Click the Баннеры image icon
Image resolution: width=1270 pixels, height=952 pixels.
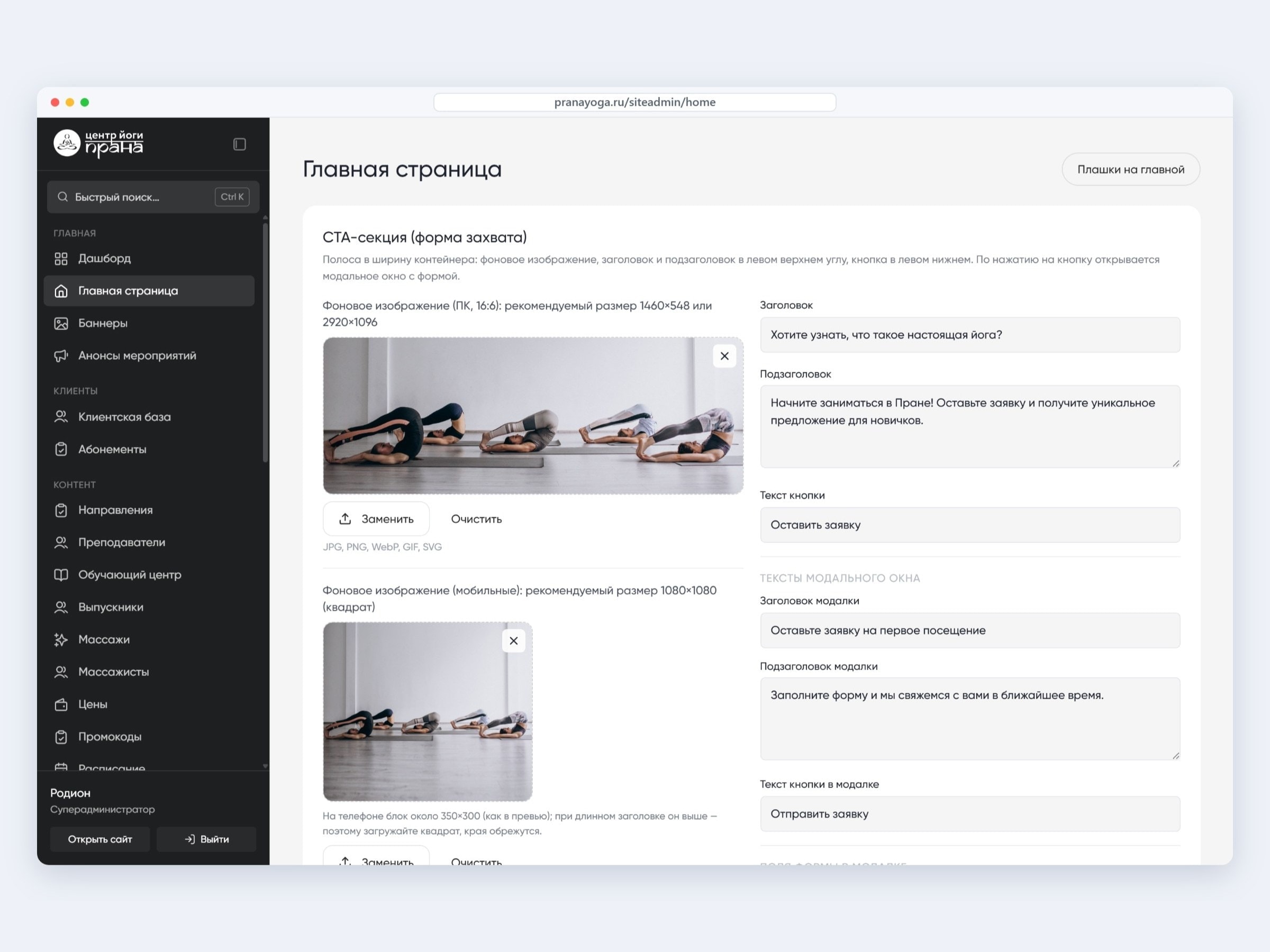click(61, 324)
